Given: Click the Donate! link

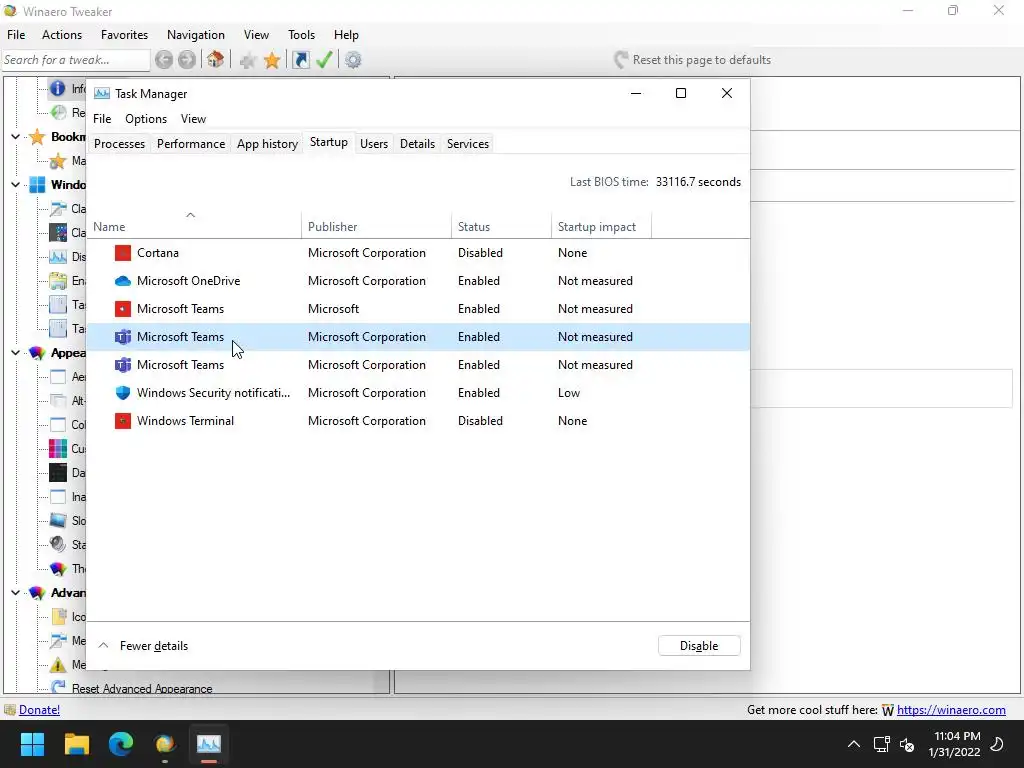Looking at the screenshot, I should pos(39,710).
